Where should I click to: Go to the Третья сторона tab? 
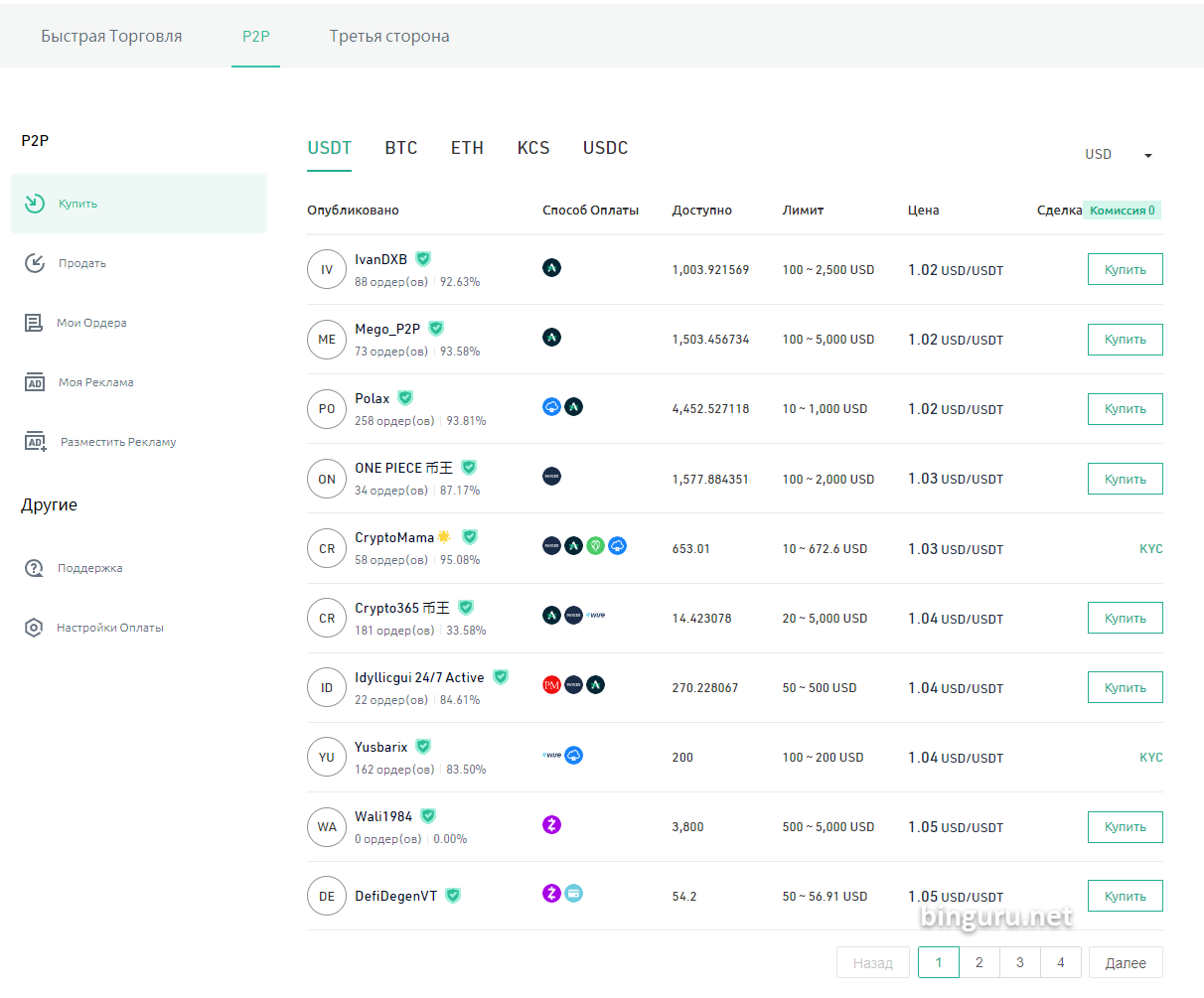point(389,37)
